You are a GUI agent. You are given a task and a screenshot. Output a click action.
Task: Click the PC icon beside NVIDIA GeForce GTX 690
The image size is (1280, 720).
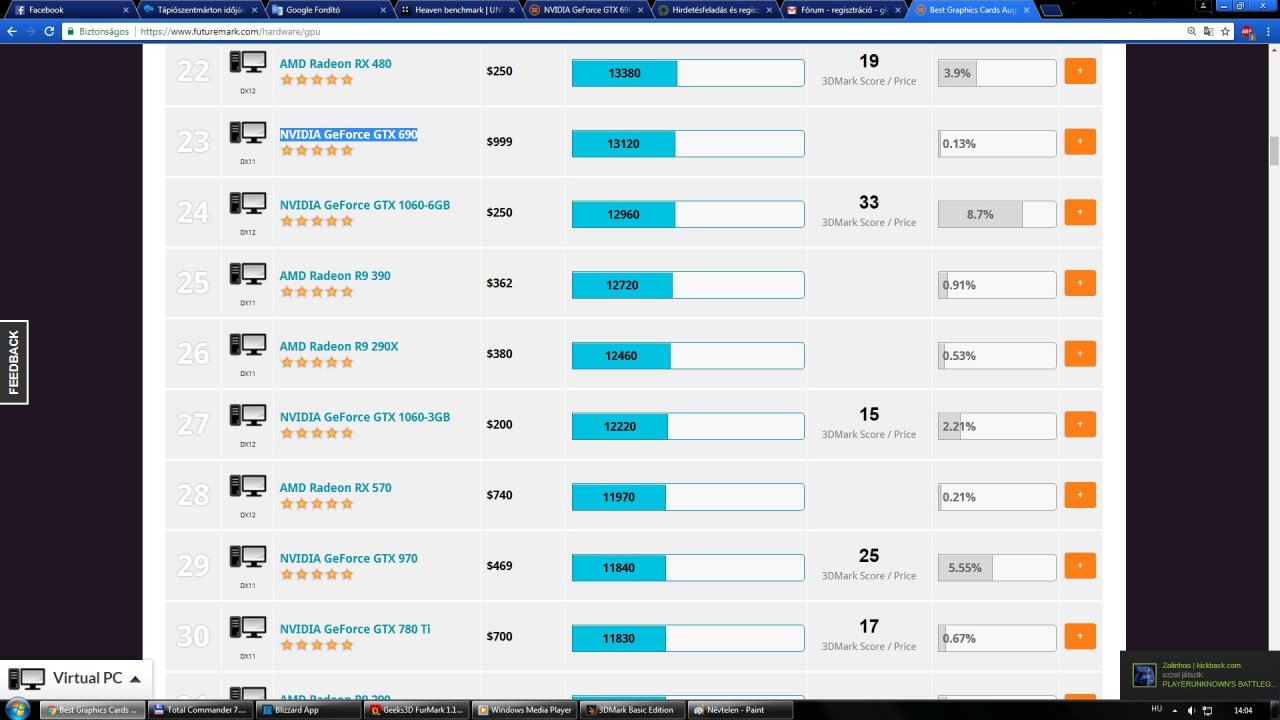point(248,133)
